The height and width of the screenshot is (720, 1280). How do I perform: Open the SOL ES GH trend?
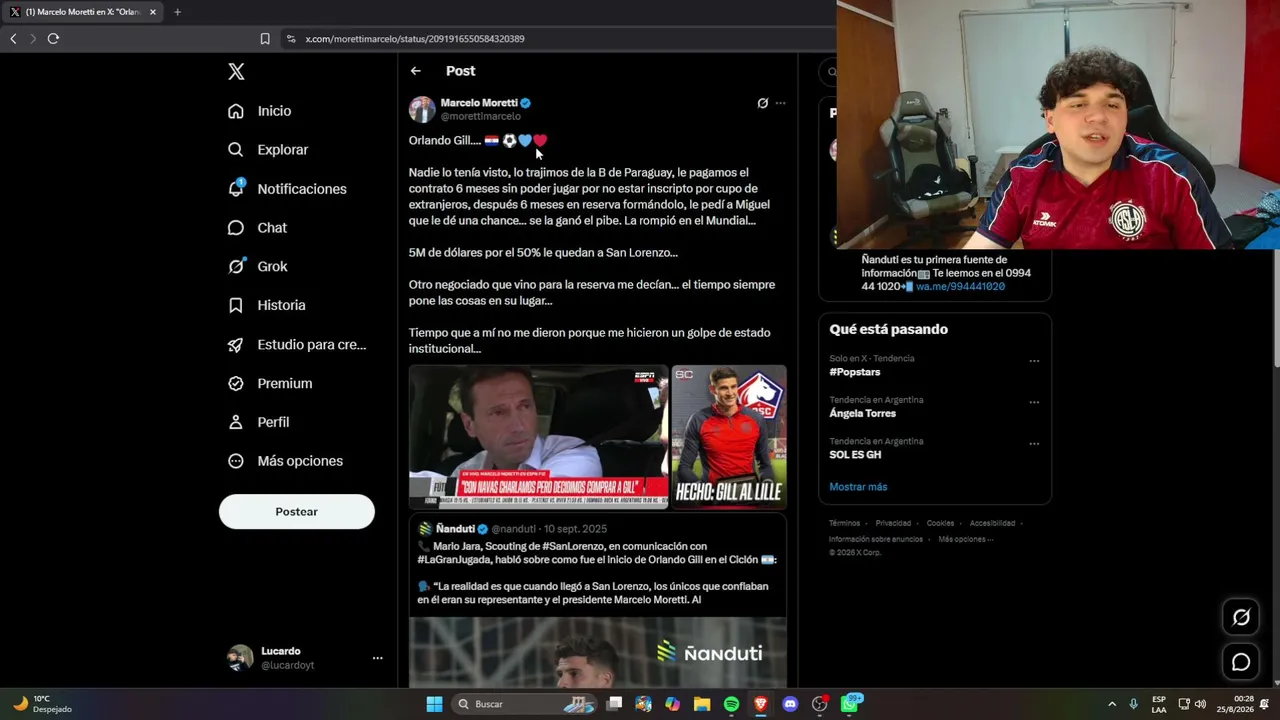(x=855, y=454)
